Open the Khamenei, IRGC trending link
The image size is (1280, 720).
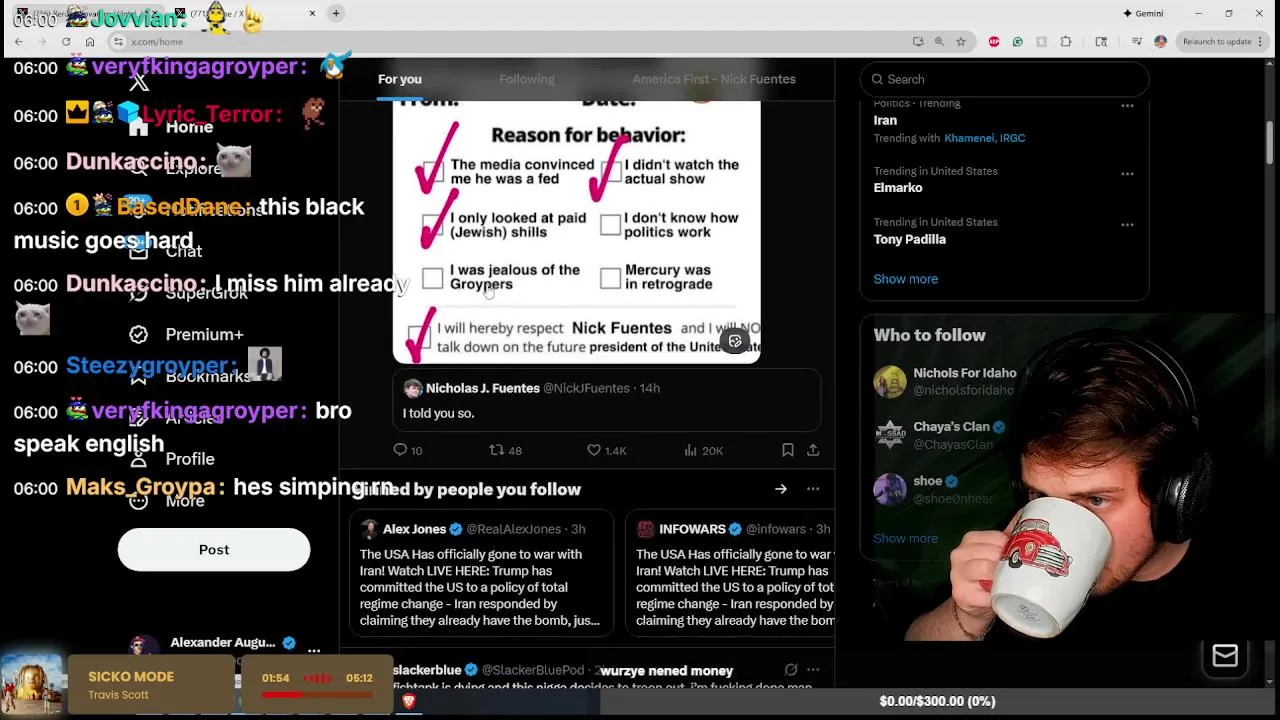pos(984,138)
